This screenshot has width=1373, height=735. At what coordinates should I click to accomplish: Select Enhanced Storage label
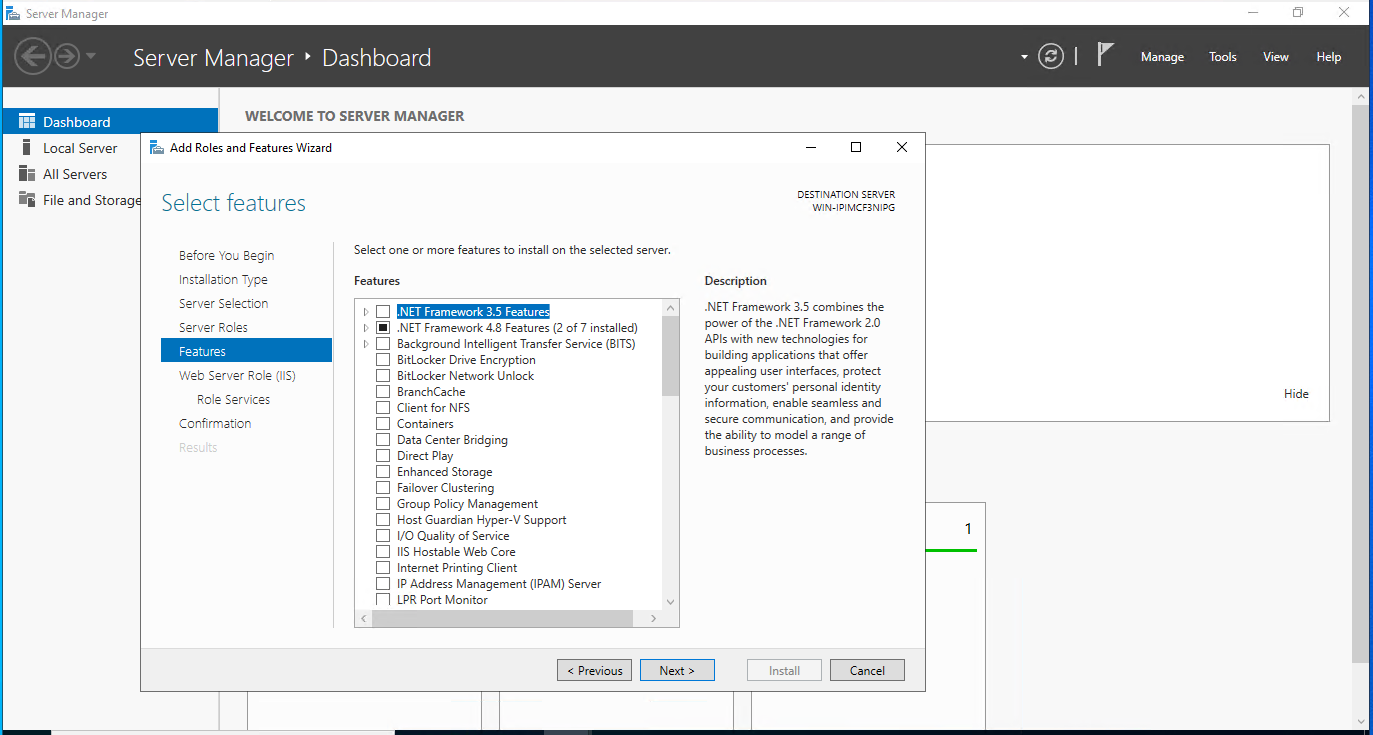pyautogui.click(x=444, y=472)
